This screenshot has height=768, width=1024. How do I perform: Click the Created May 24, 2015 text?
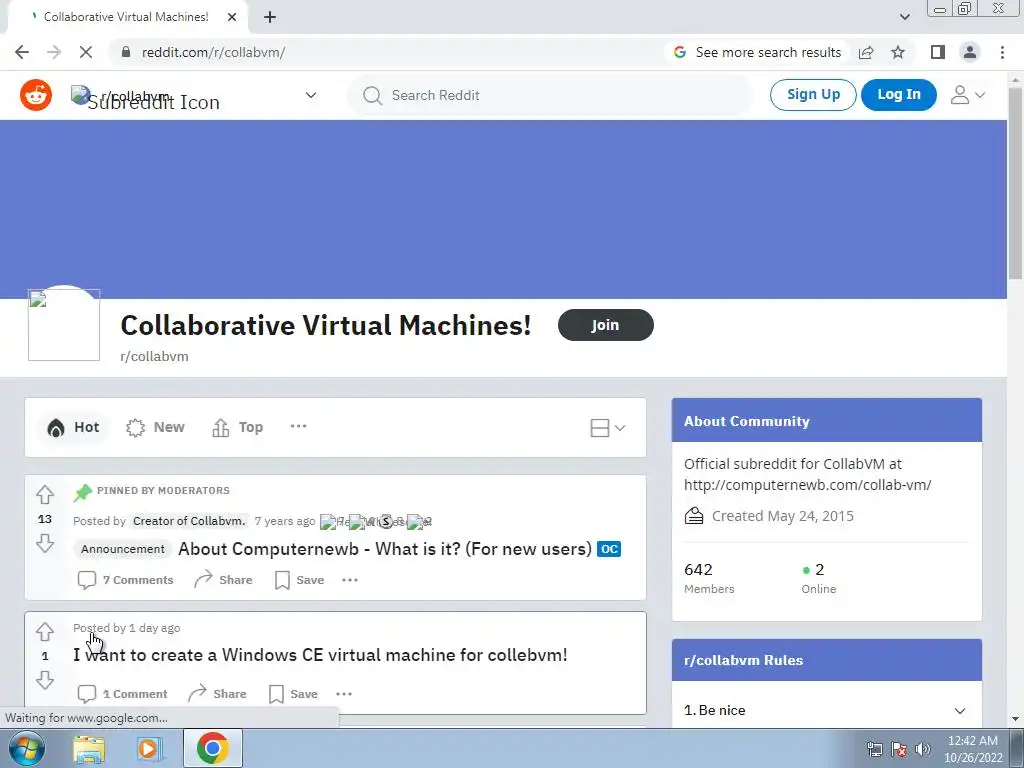pyautogui.click(x=782, y=516)
